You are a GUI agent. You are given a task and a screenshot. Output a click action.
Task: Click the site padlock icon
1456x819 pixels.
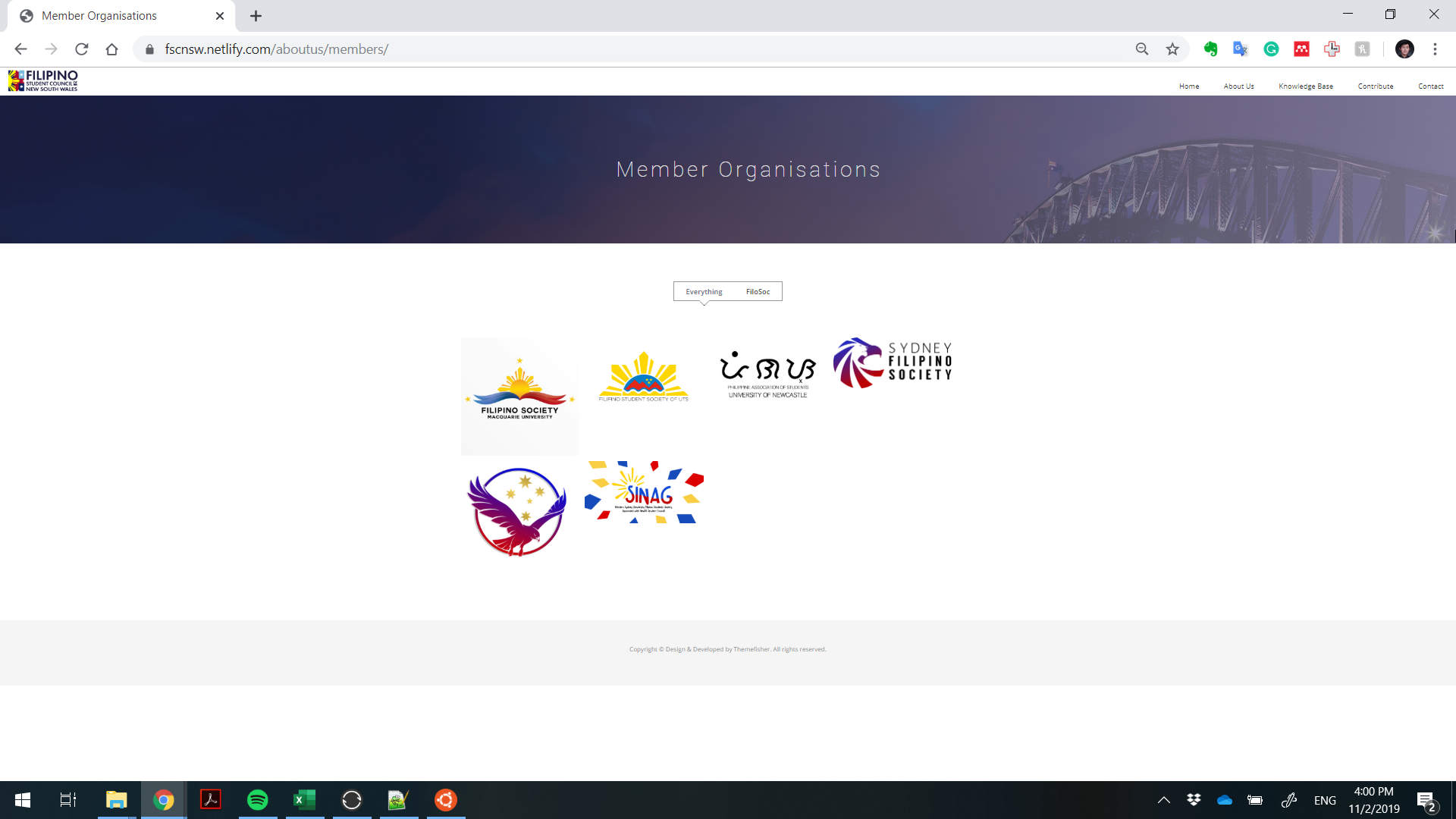[149, 49]
